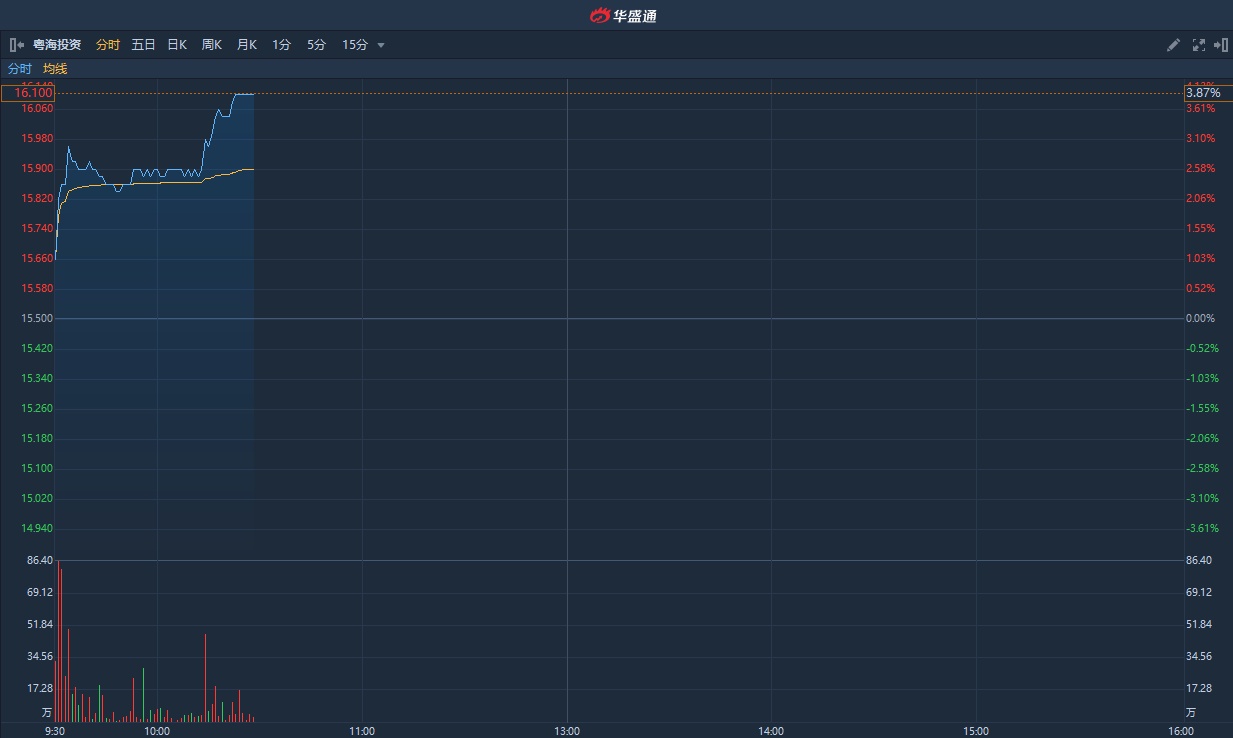Select the 5分 five-minute interval
Image resolution: width=1233 pixels, height=738 pixels.
316,45
